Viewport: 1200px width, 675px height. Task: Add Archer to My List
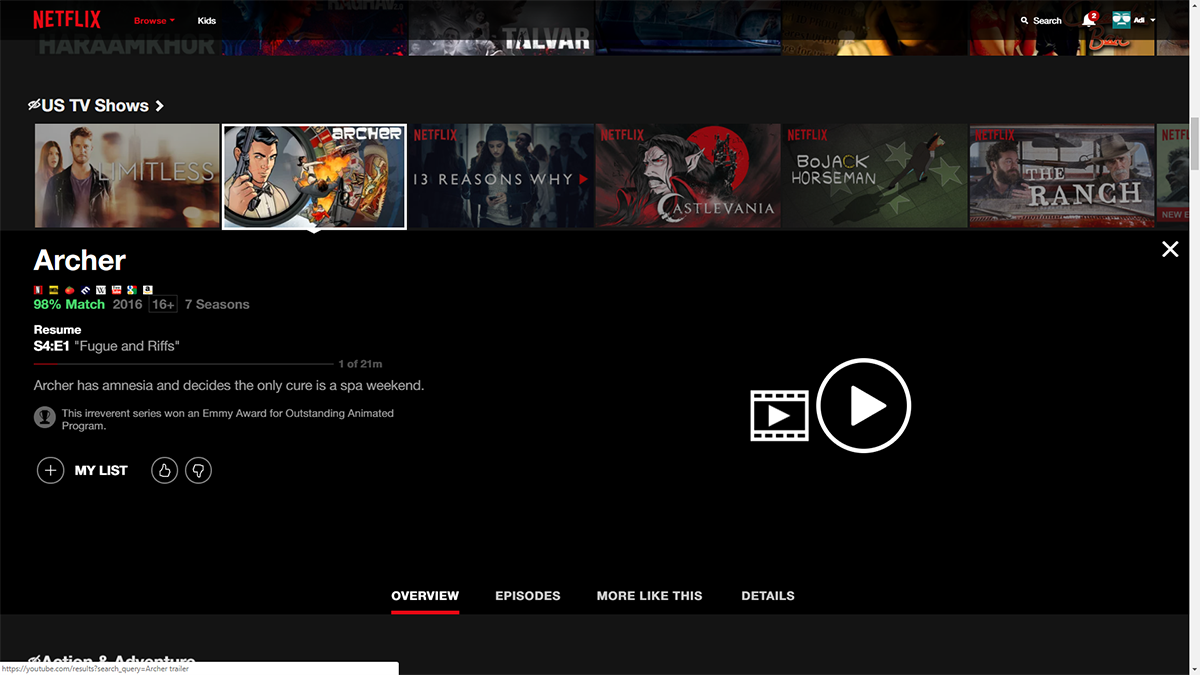click(x=51, y=470)
